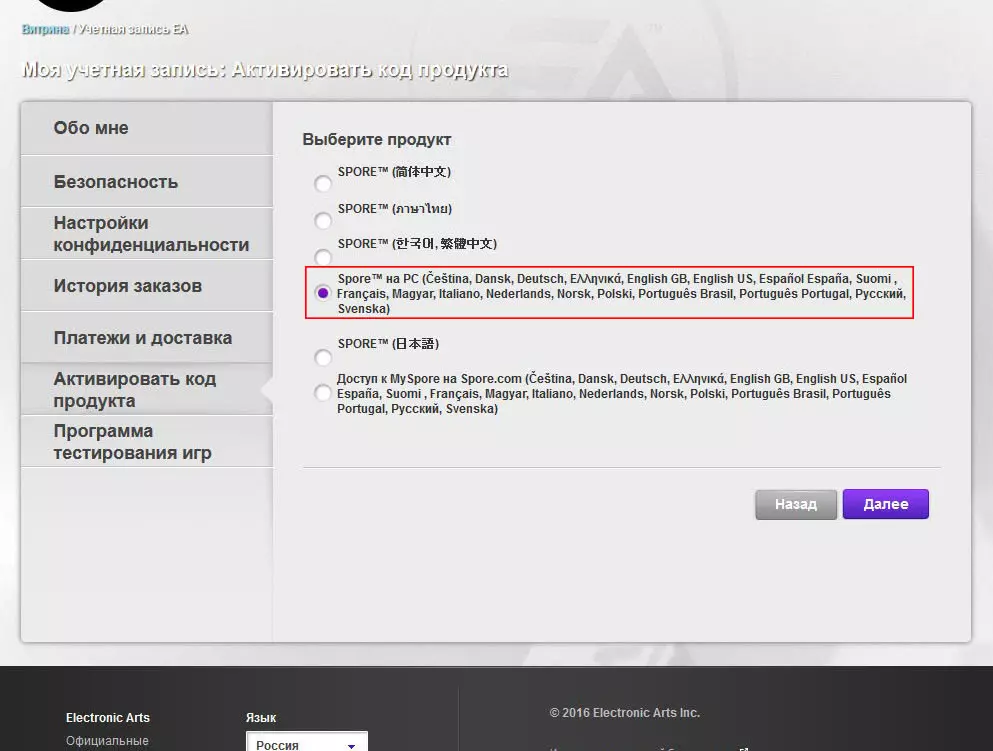993x751 pixels.
Task: Open the Обо мне section
Action: coord(147,129)
